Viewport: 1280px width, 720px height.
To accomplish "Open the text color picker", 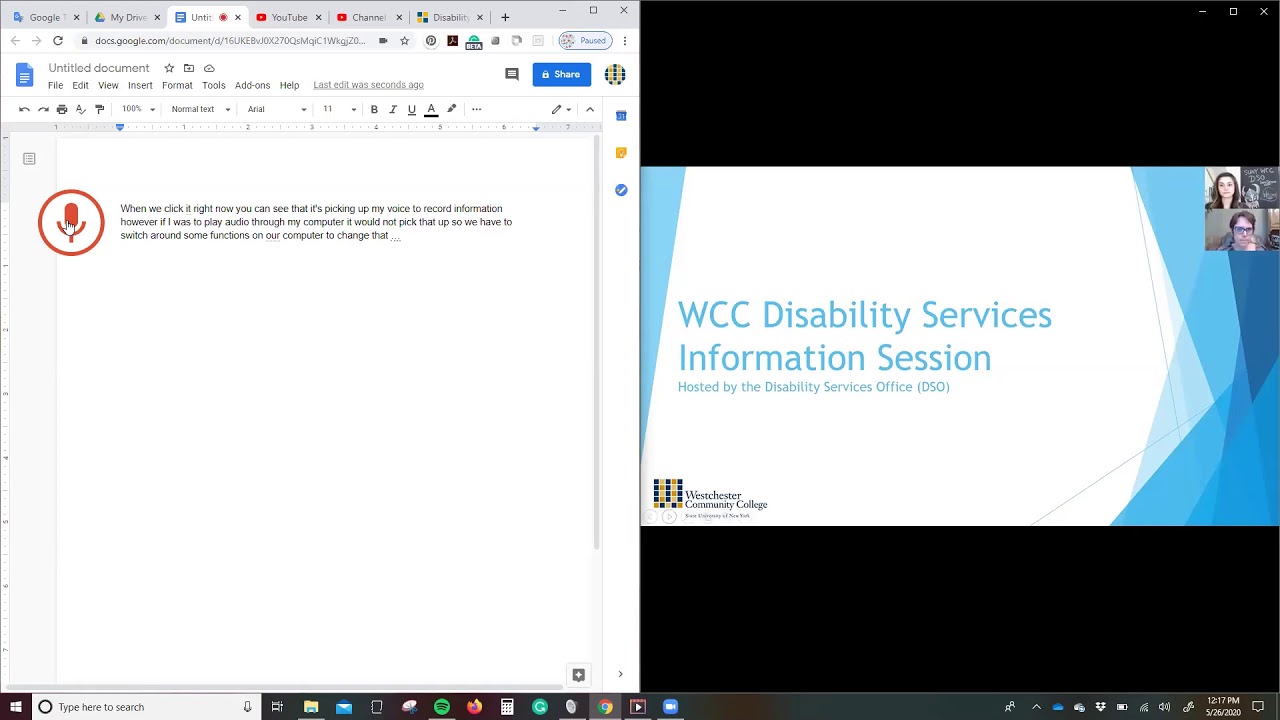I will click(431, 109).
